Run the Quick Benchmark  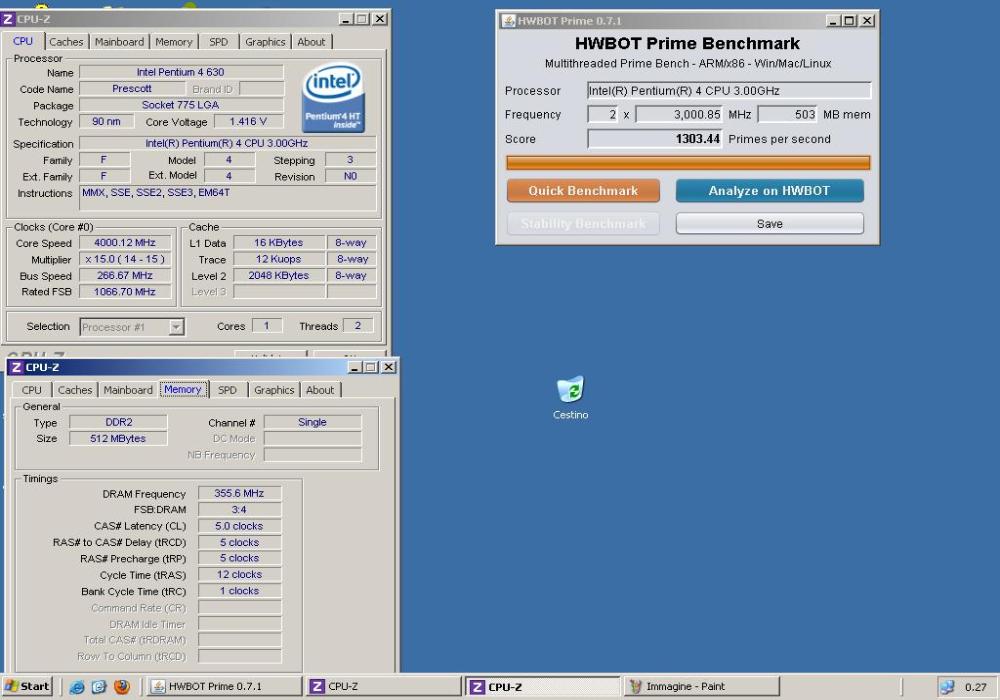(x=583, y=191)
